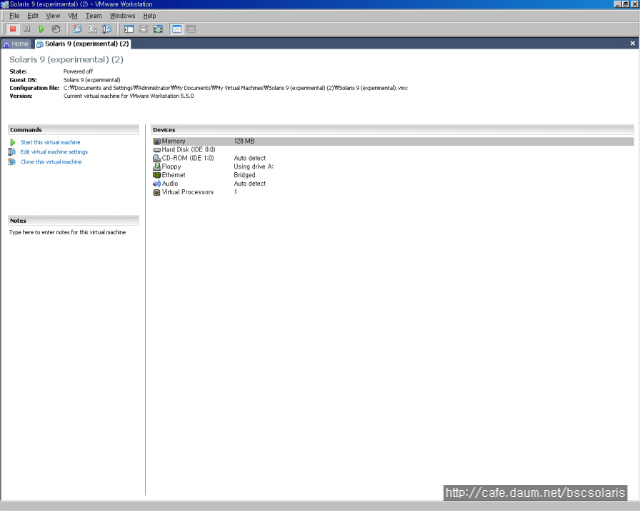Click the green arrow icon beside Start this virtual machine

(13, 142)
